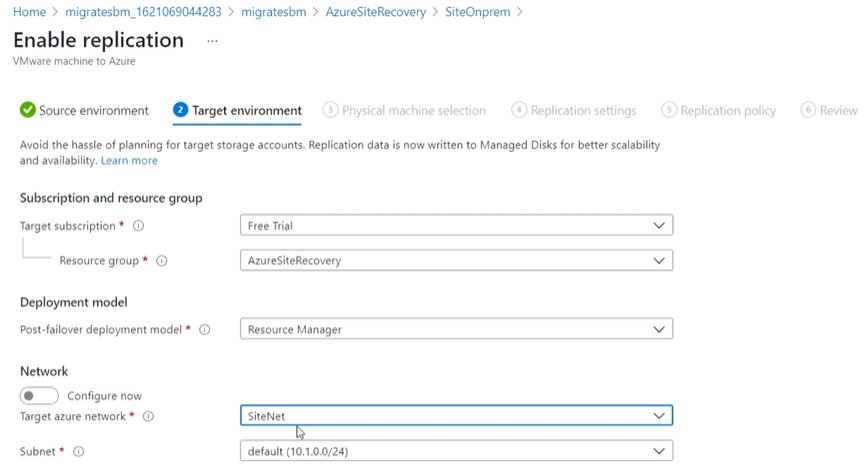Click info icon next to Target subscription
Image resolution: width=867 pixels, height=475 pixels.
pyautogui.click(x=138, y=226)
